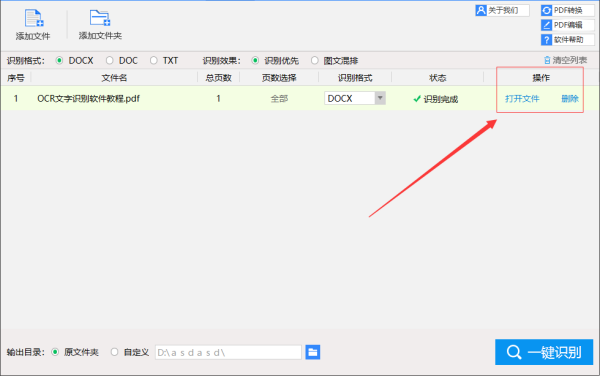600x376 pixels.
Task: Click the output path input field
Action: pos(228,352)
